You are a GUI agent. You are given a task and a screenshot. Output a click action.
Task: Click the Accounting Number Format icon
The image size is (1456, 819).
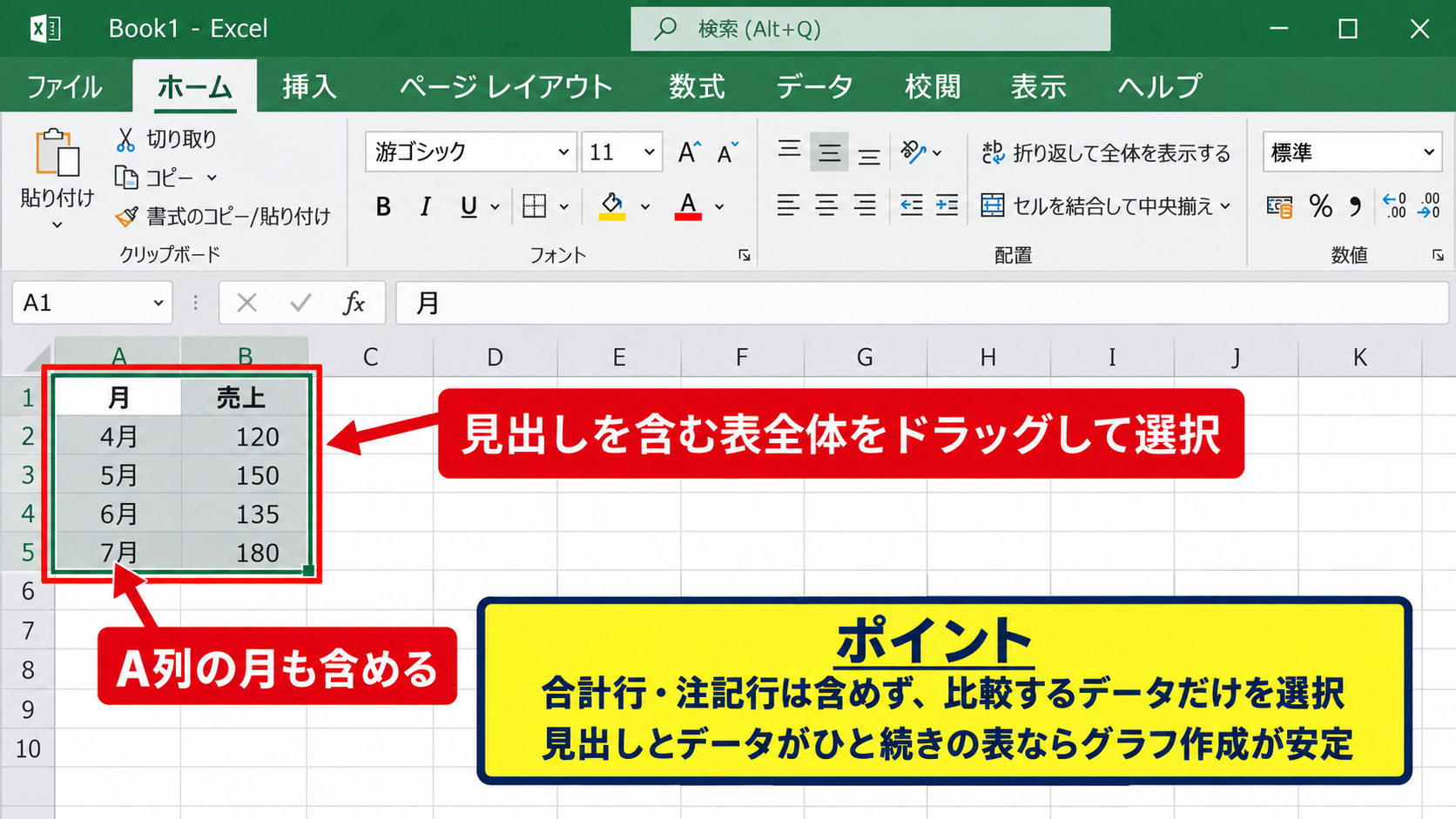pos(1279,206)
